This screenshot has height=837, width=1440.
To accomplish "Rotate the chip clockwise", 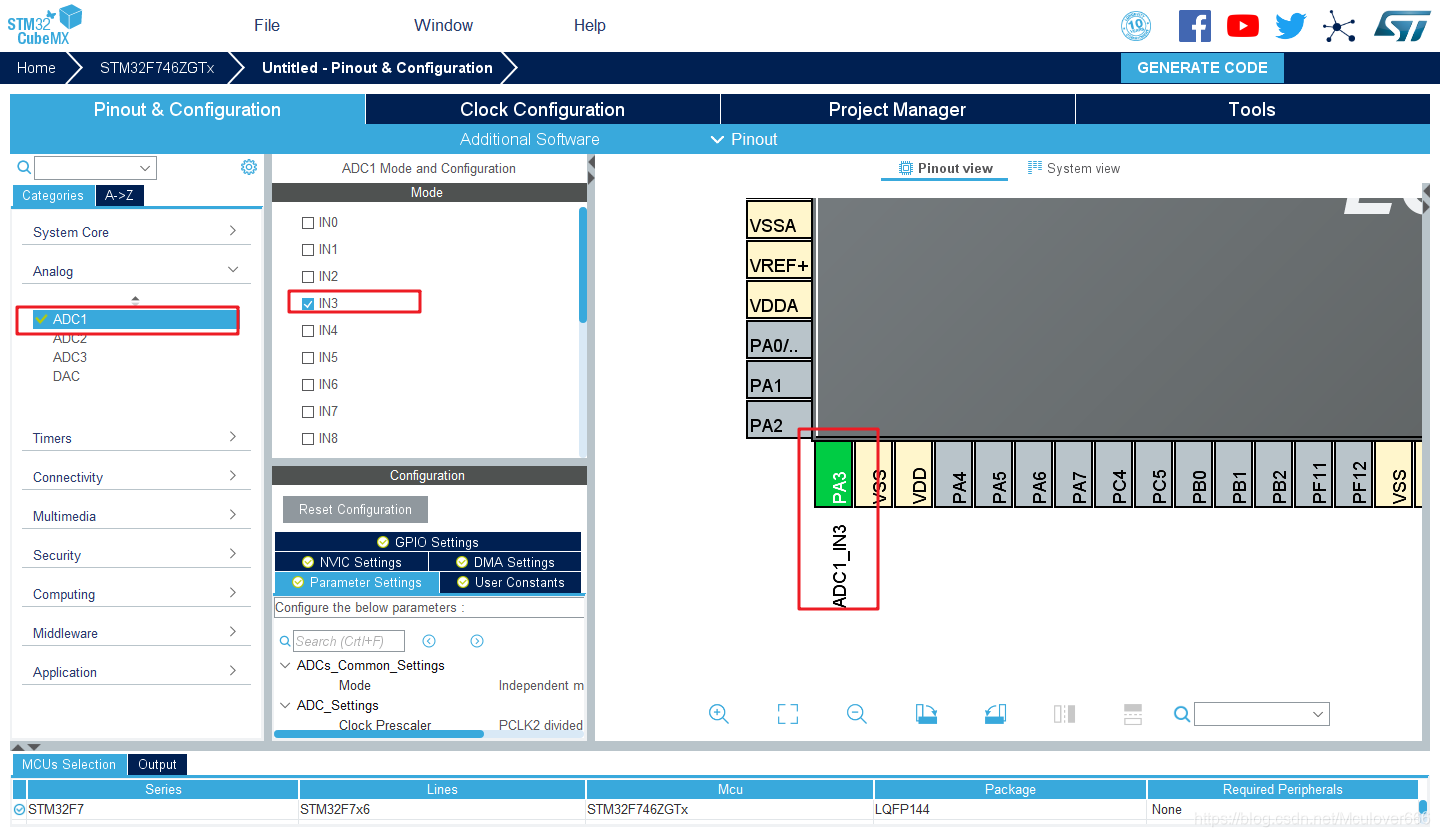I will pyautogui.click(x=926, y=714).
